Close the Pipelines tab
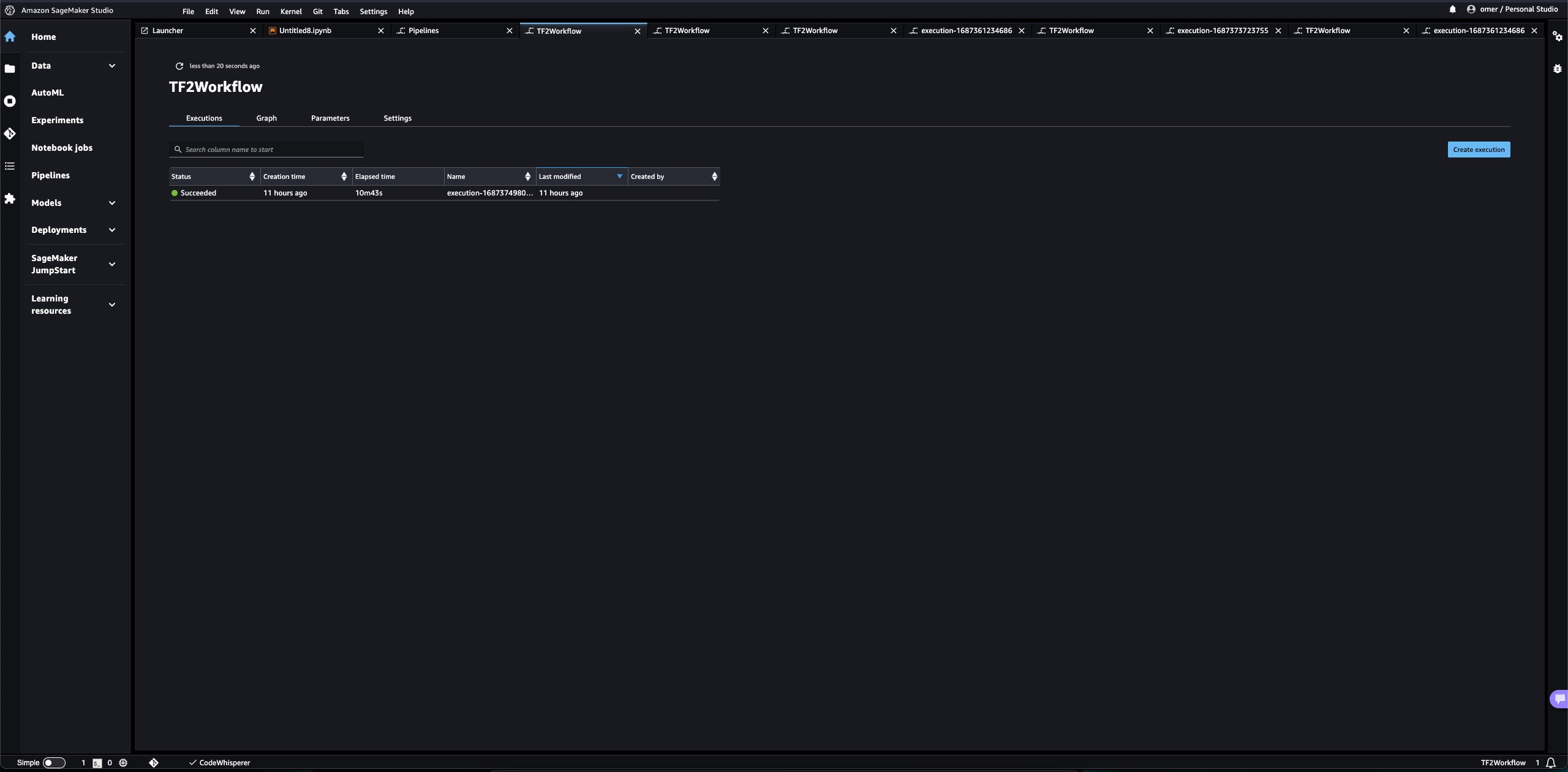The height and width of the screenshot is (772, 1568). click(x=509, y=31)
